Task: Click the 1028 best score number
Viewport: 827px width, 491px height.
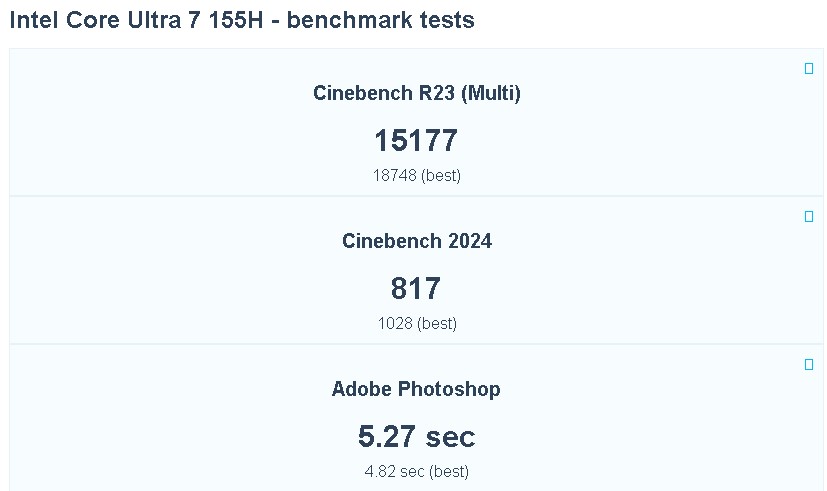Action: pos(395,323)
